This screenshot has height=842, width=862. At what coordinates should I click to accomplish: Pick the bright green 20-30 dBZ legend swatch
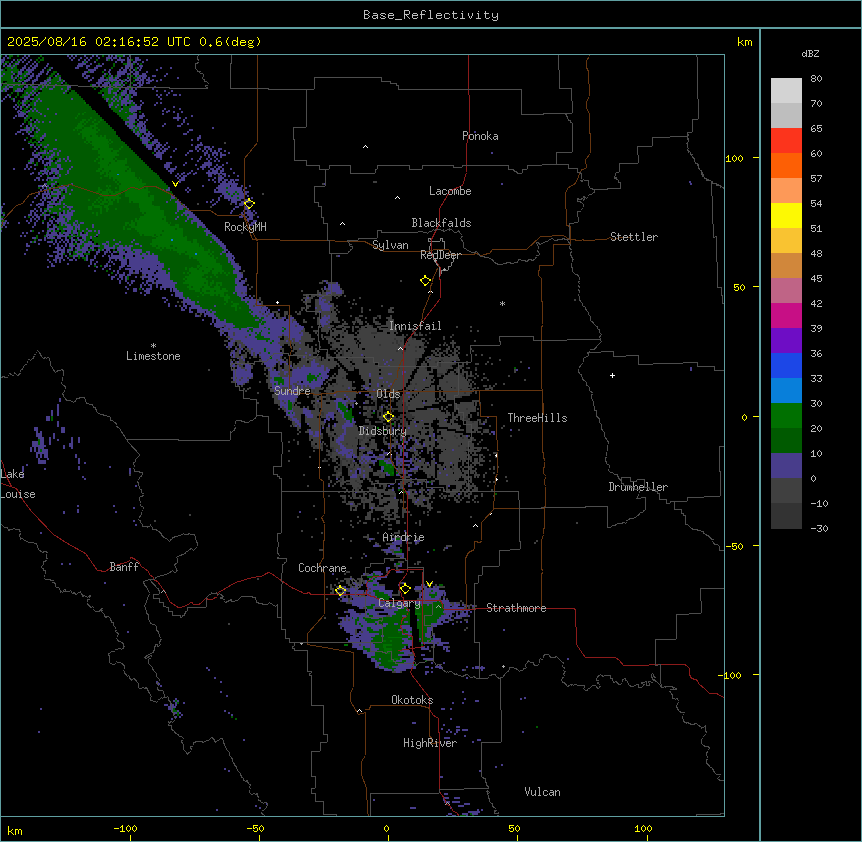786,416
